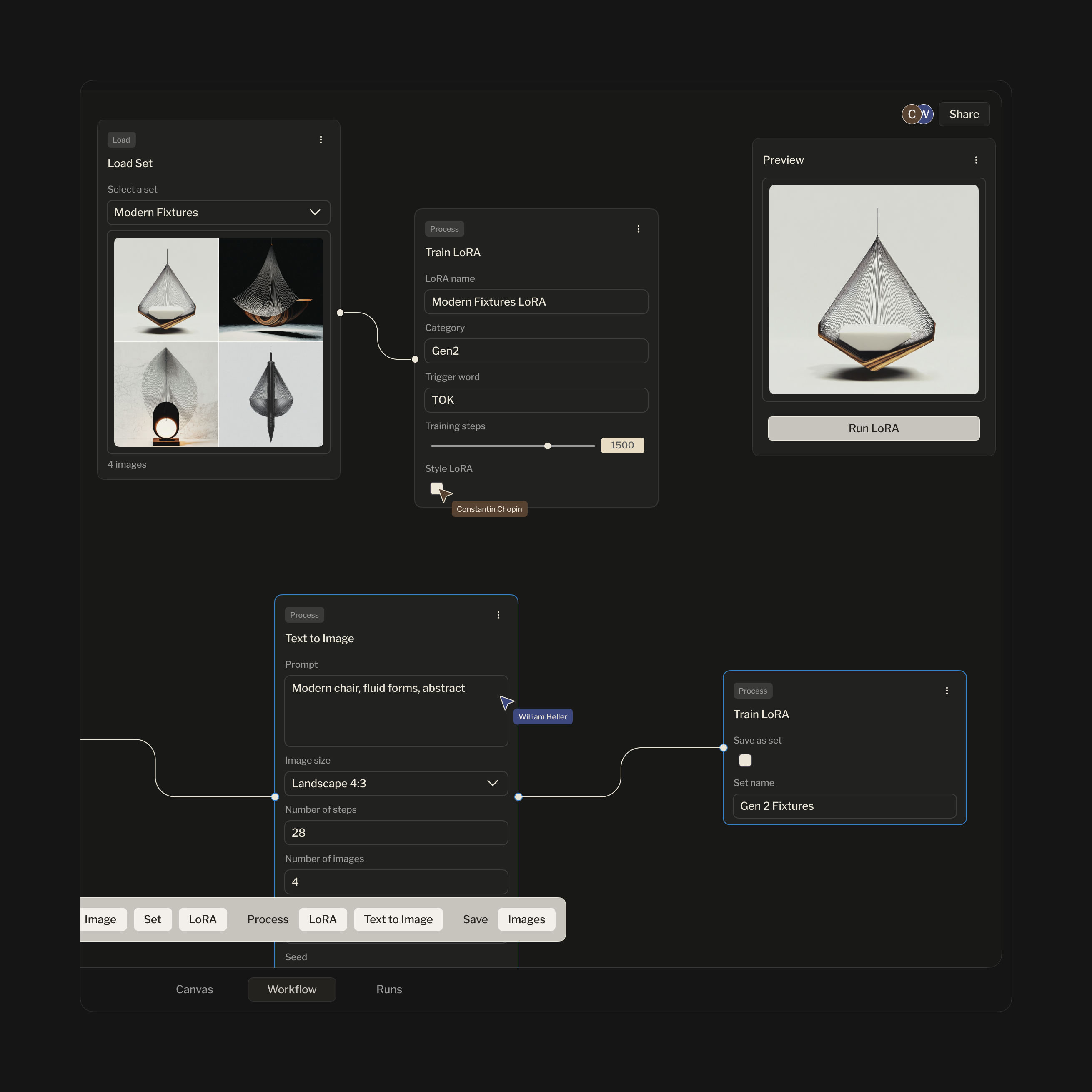Click the C collaborator avatar
The height and width of the screenshot is (1092, 1092).
point(911,114)
